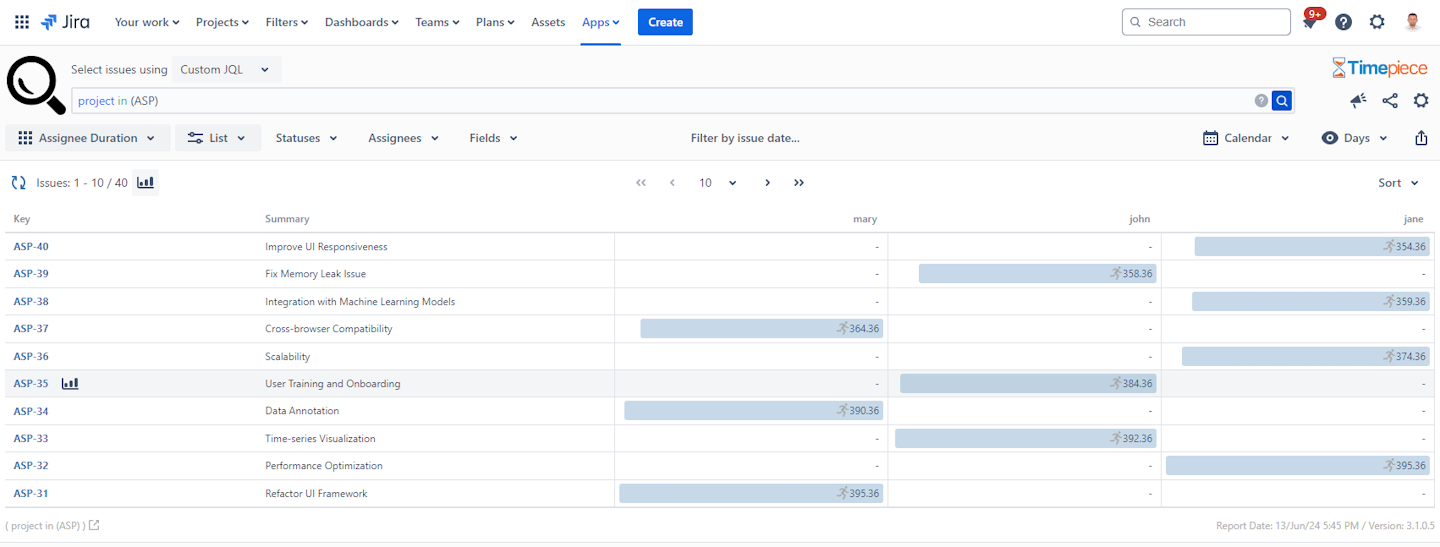Open the user profile avatar
1440x547 pixels.
tap(1412, 22)
